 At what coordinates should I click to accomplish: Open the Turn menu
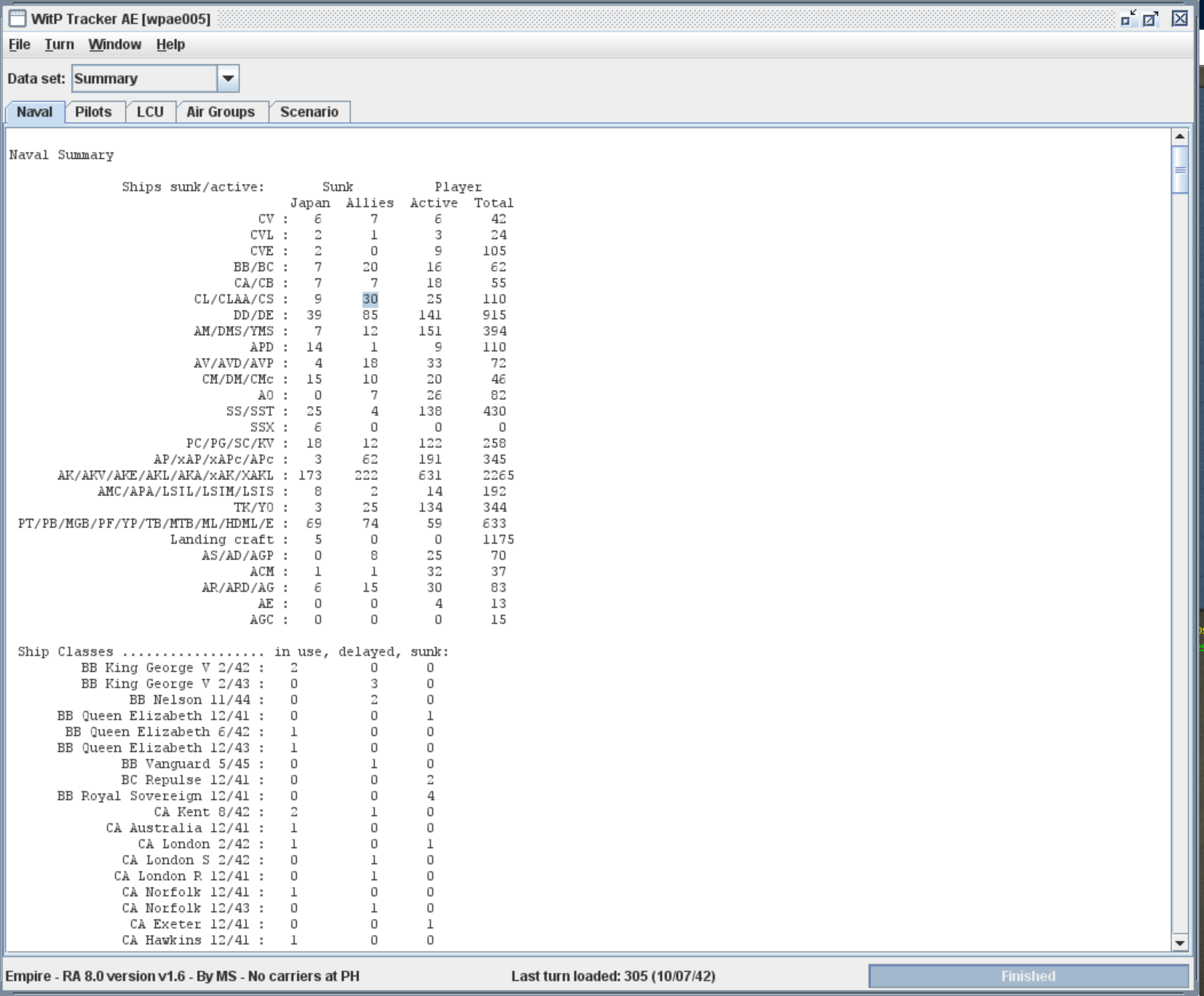click(x=59, y=44)
